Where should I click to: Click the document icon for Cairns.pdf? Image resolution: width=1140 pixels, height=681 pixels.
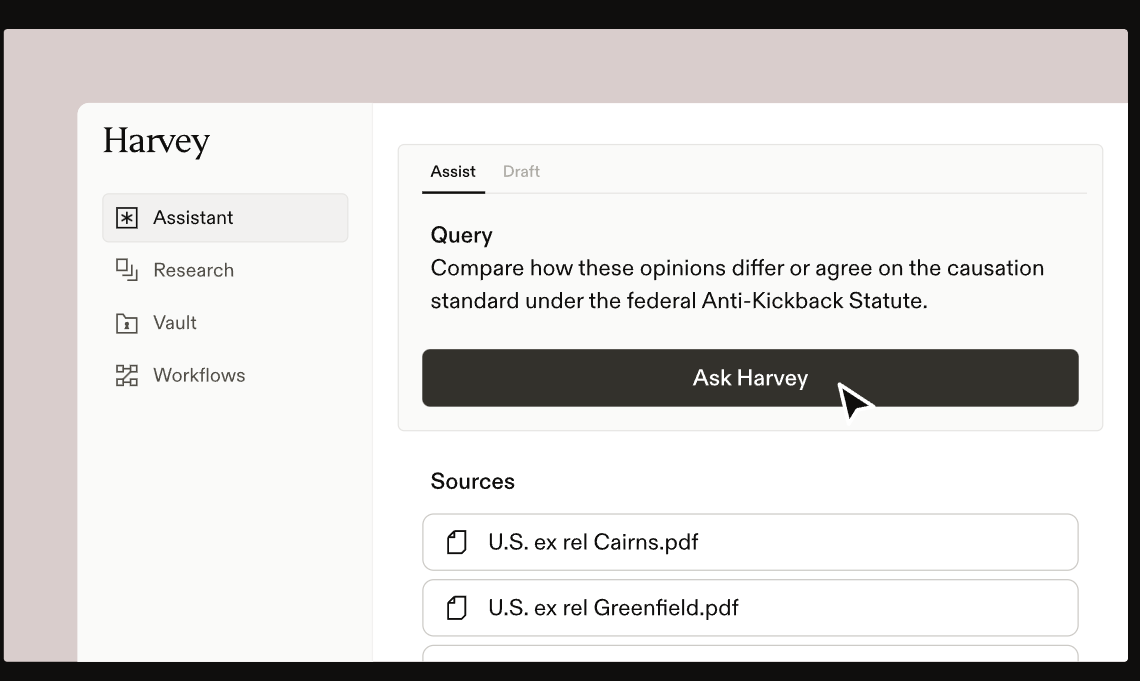pyautogui.click(x=457, y=542)
